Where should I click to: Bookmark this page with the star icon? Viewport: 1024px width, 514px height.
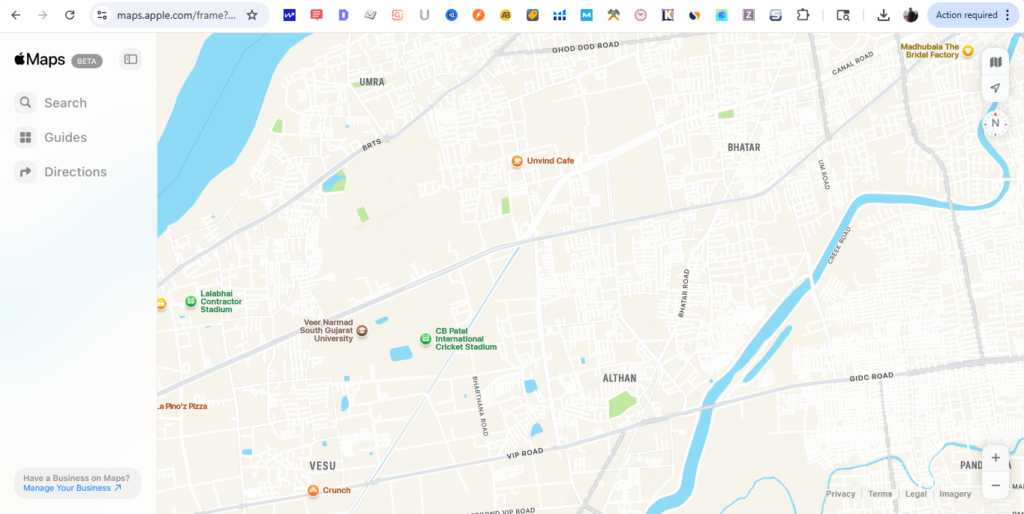252,15
